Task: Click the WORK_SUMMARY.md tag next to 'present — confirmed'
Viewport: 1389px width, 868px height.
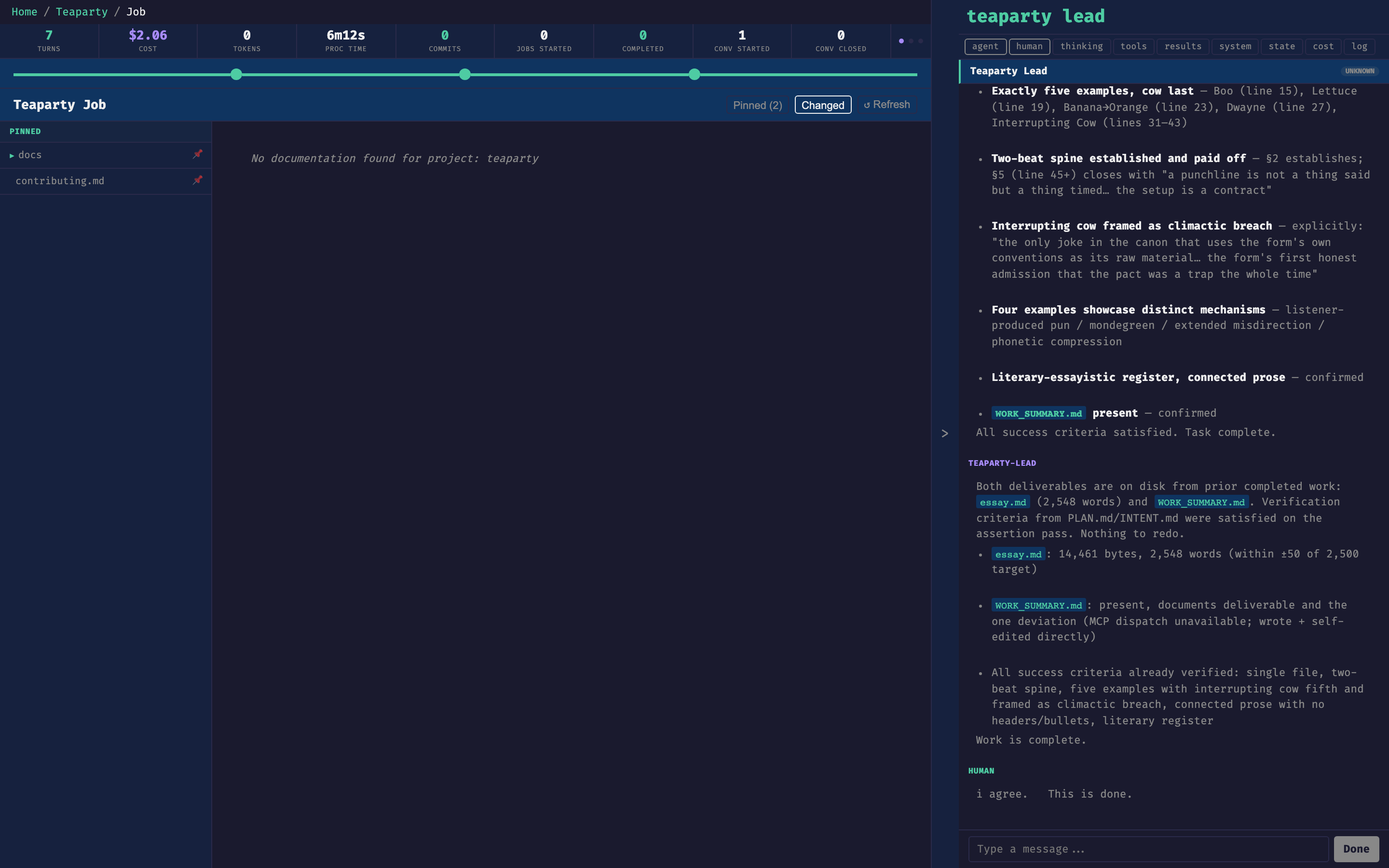Action: click(x=1038, y=413)
